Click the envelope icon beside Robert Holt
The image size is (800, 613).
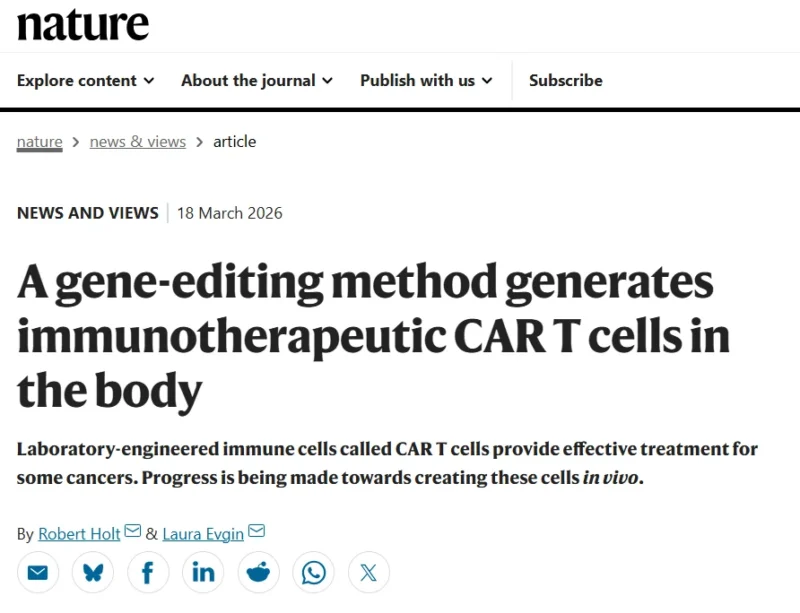point(133,532)
